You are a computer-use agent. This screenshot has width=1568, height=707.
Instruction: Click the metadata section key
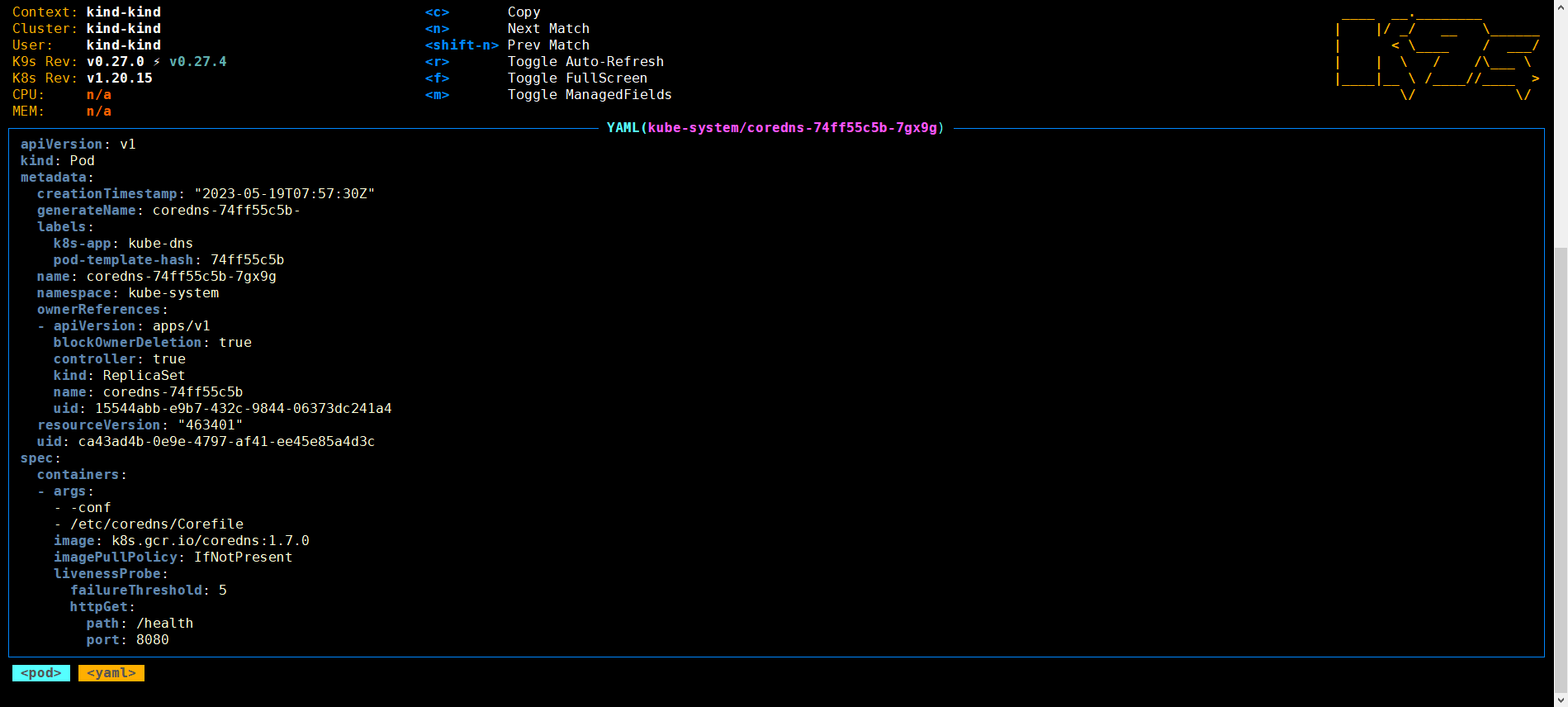click(54, 178)
